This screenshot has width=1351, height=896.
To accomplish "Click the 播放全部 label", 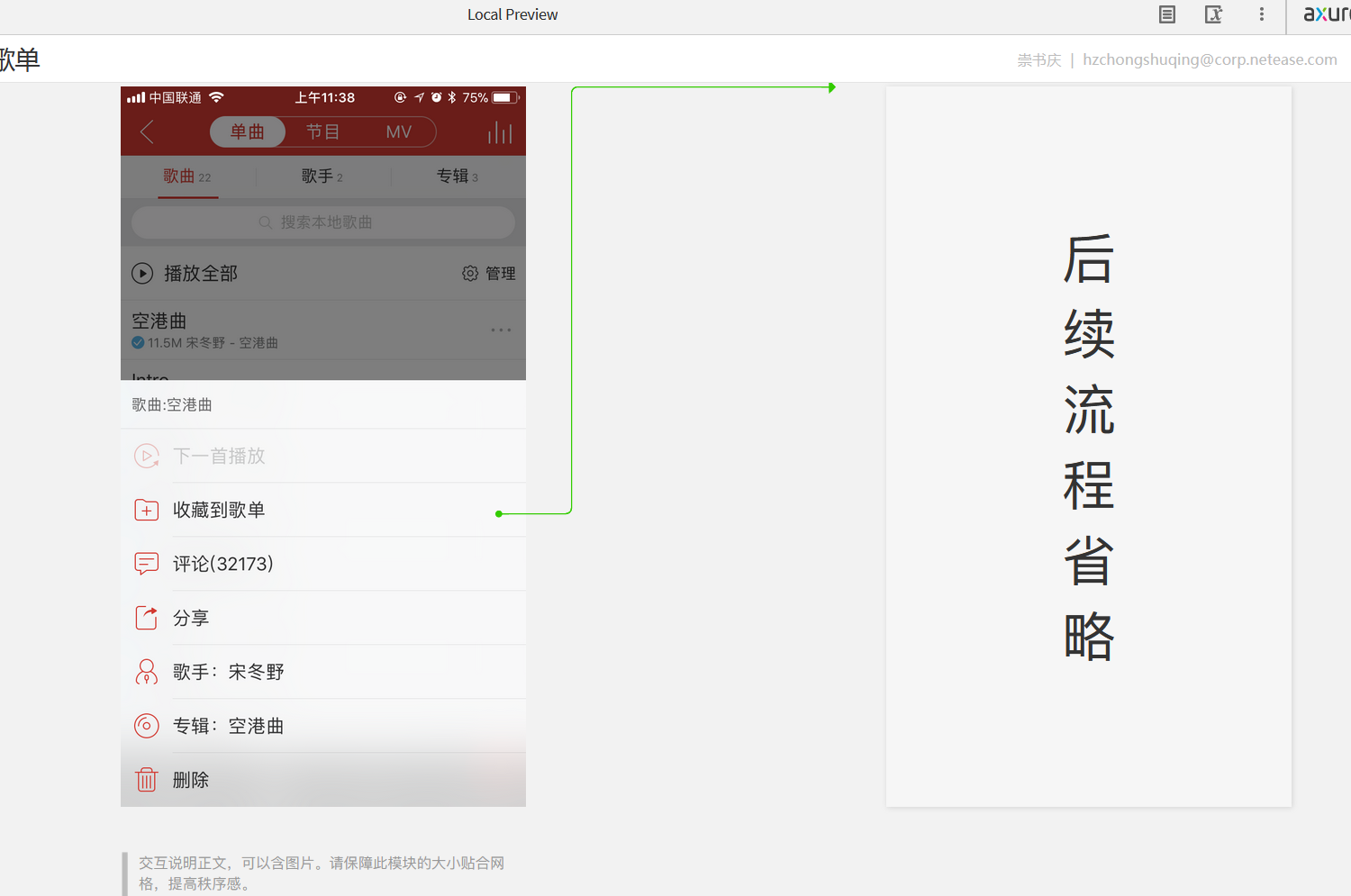I will [201, 274].
